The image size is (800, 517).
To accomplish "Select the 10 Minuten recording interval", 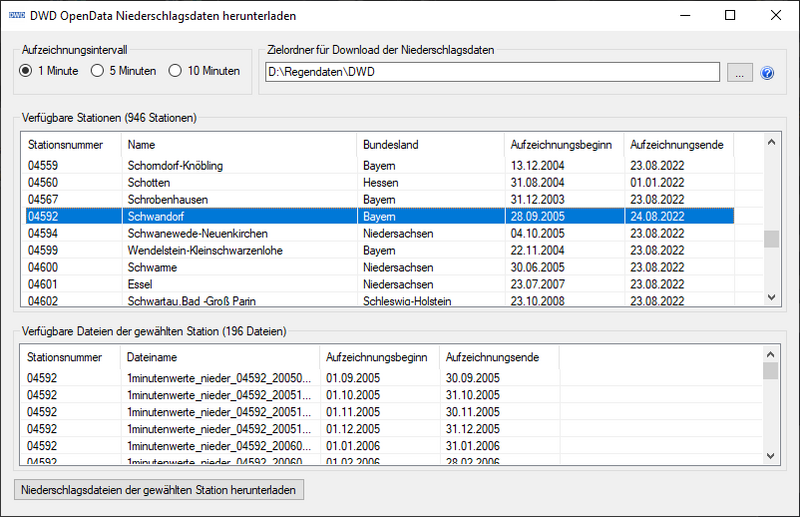I will pyautogui.click(x=204, y=71).
